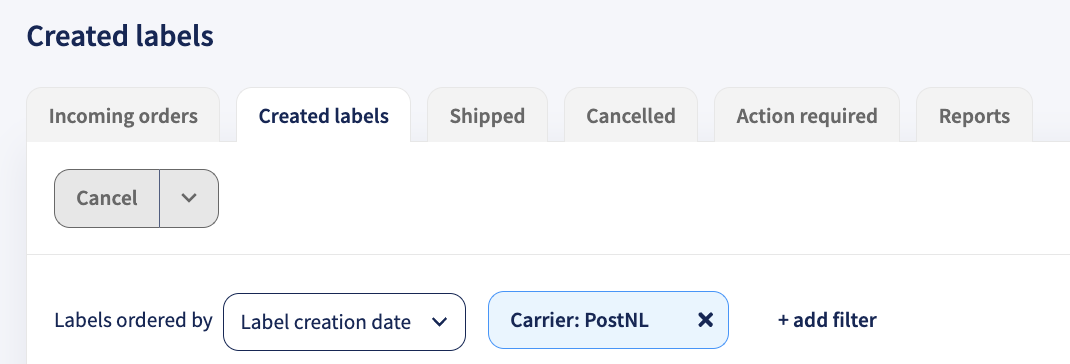Image resolution: width=1070 pixels, height=364 pixels.
Task: Open the arrow menu beside Cancel
Action: pos(189,198)
